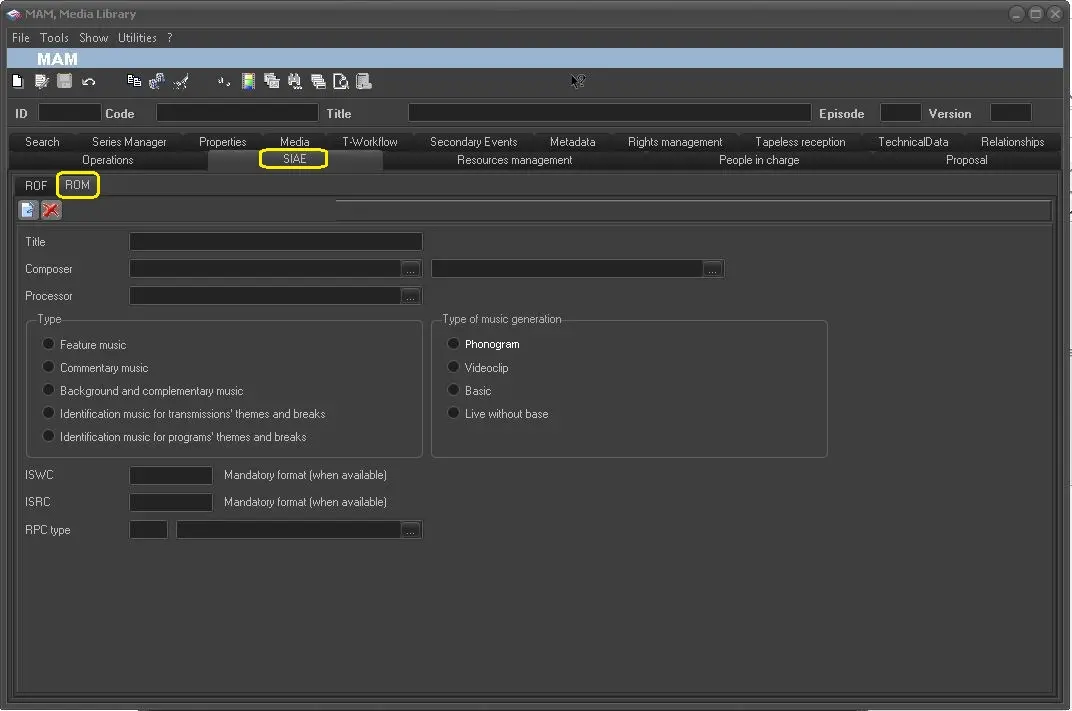Viewport: 1072px width, 711px height.
Task: Switch to the Rights management tab
Action: [x=675, y=142]
